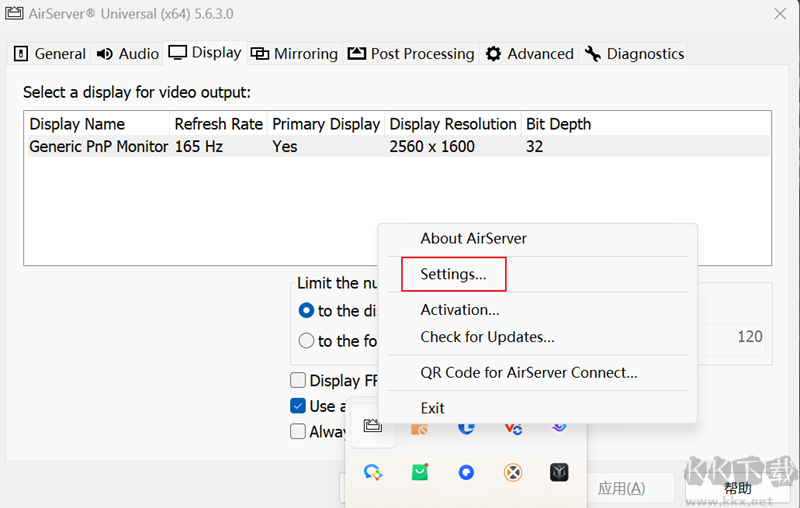Select the Generic PnP Monitor row
The image size is (800, 508).
click(x=98, y=146)
